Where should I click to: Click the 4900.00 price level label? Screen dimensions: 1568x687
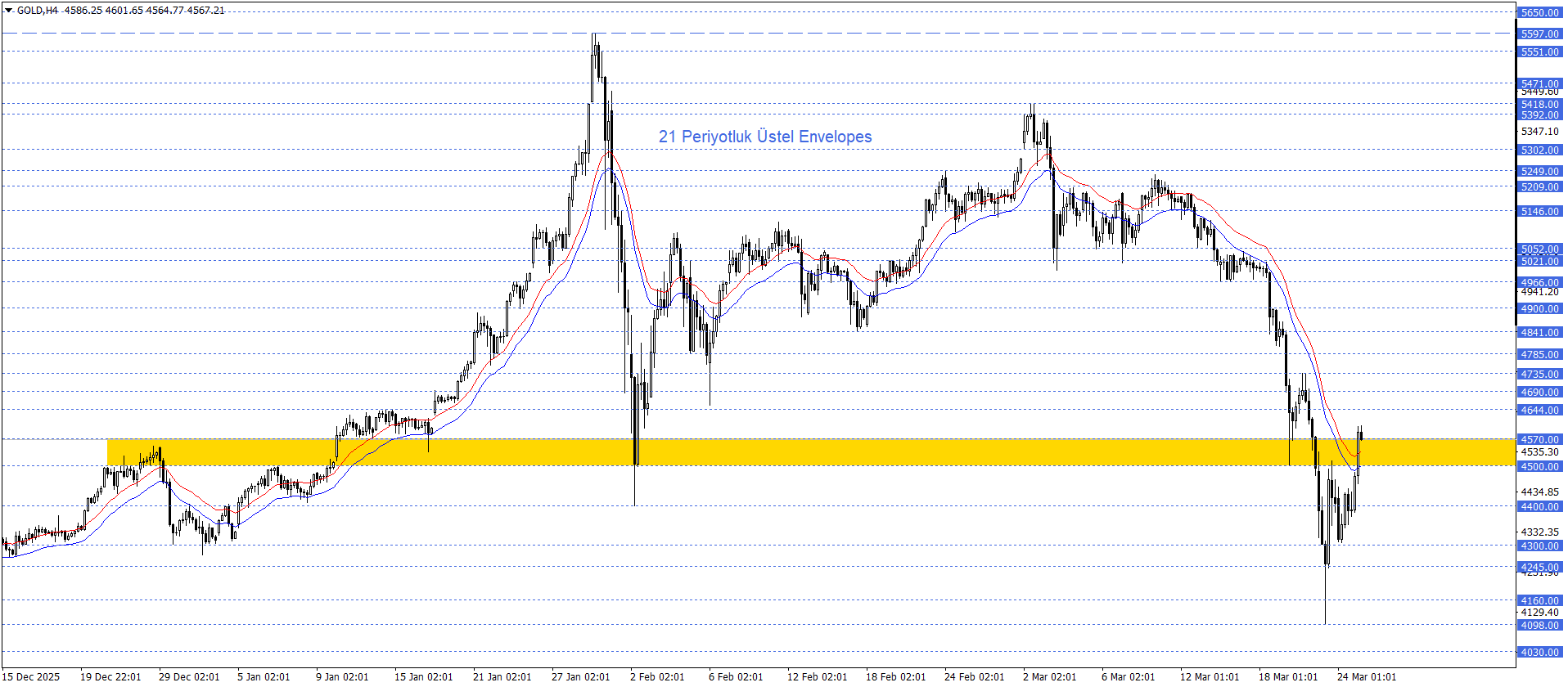[1539, 309]
